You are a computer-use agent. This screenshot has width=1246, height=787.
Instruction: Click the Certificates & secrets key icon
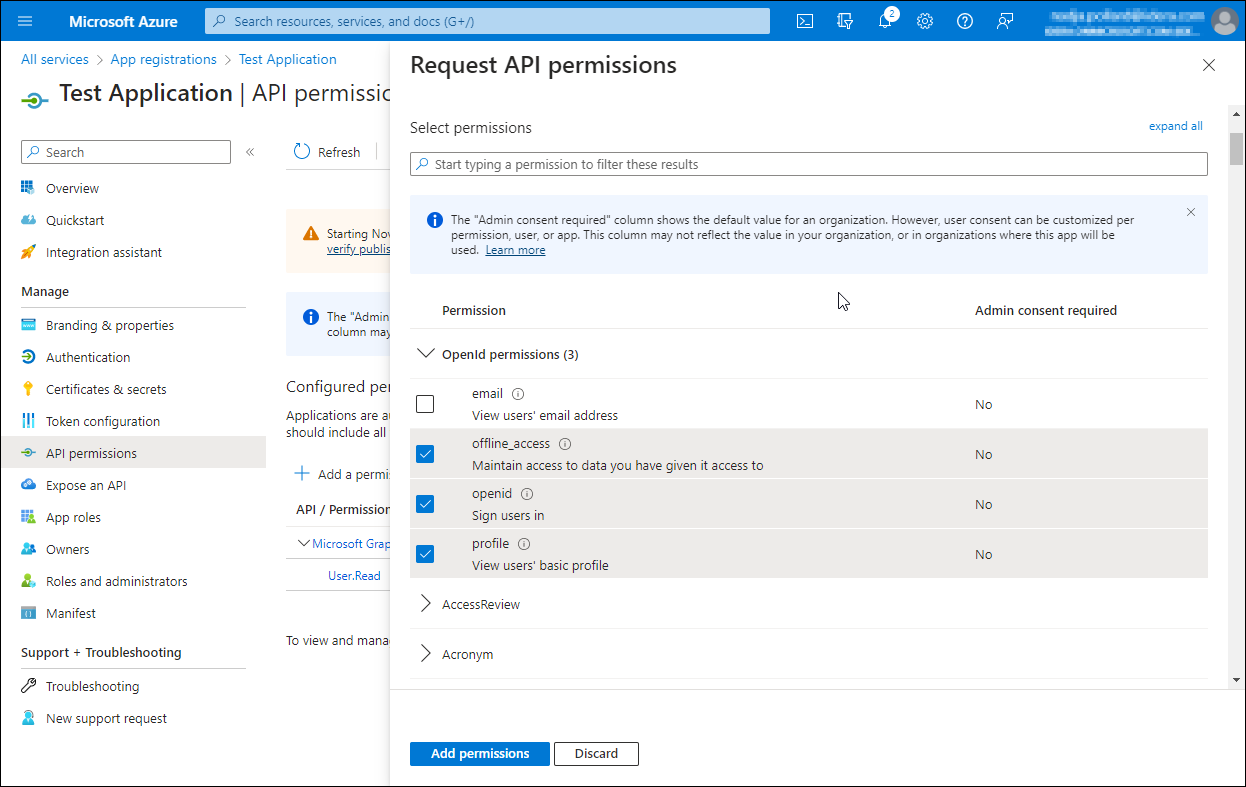pyautogui.click(x=28, y=389)
